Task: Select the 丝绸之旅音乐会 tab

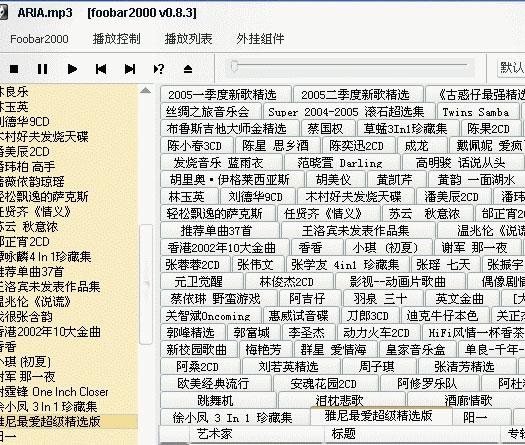Action: tap(211, 112)
